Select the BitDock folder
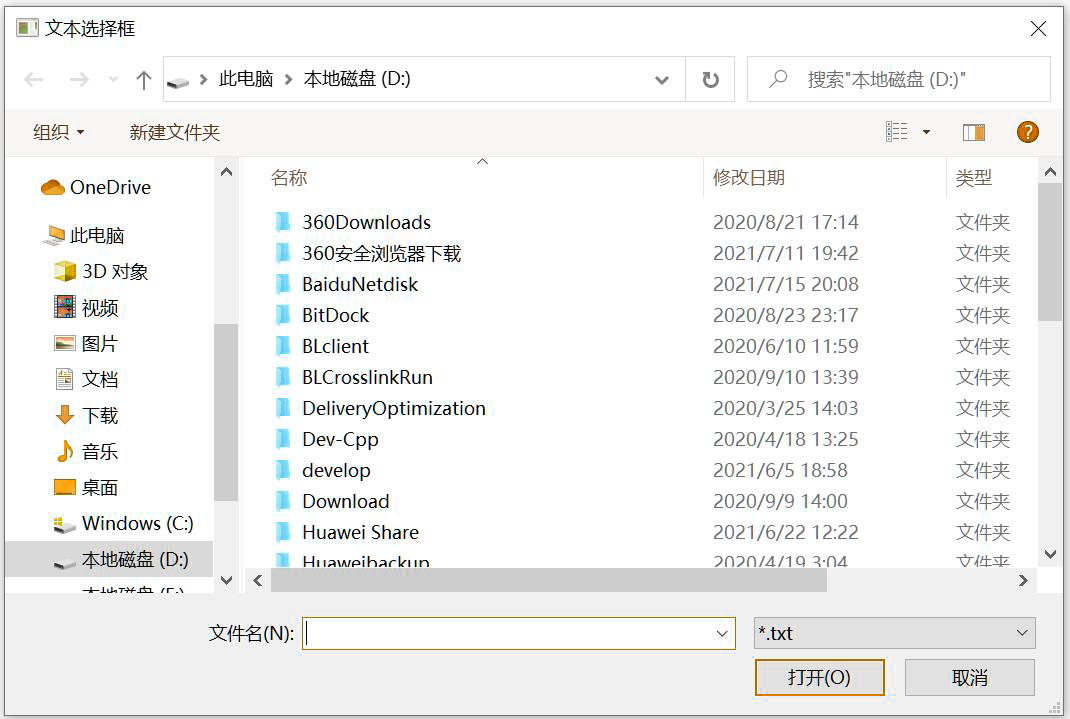Screen dimensions: 1070x719 [335, 315]
